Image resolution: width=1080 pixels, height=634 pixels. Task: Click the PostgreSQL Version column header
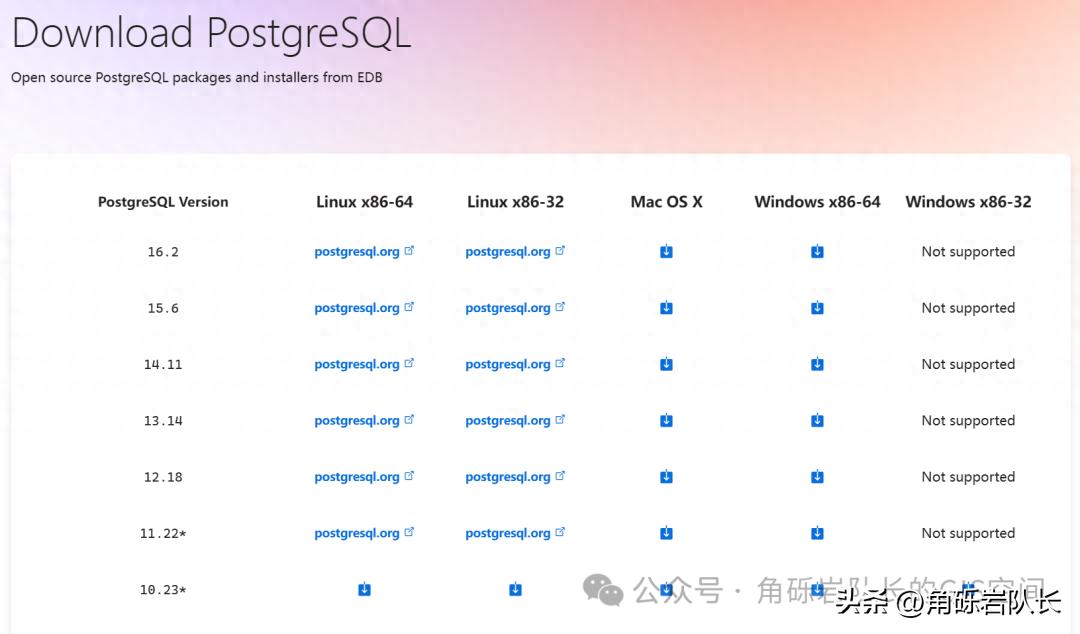pyautogui.click(x=163, y=202)
